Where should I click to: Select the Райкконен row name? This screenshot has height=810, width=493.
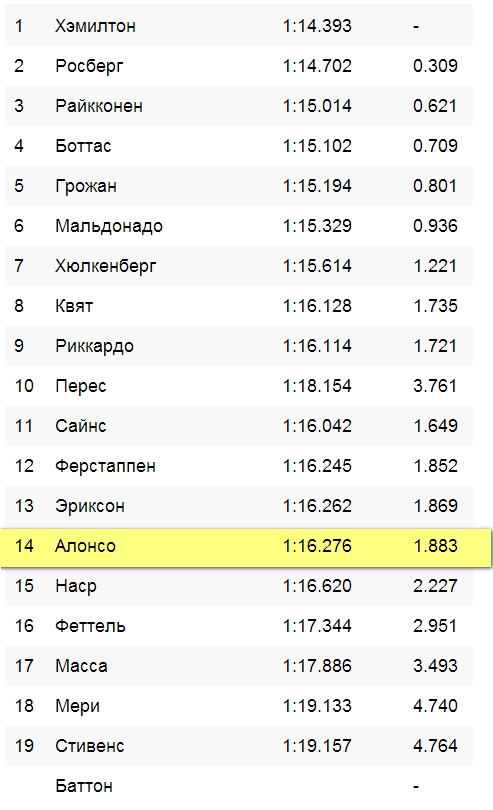coord(99,106)
